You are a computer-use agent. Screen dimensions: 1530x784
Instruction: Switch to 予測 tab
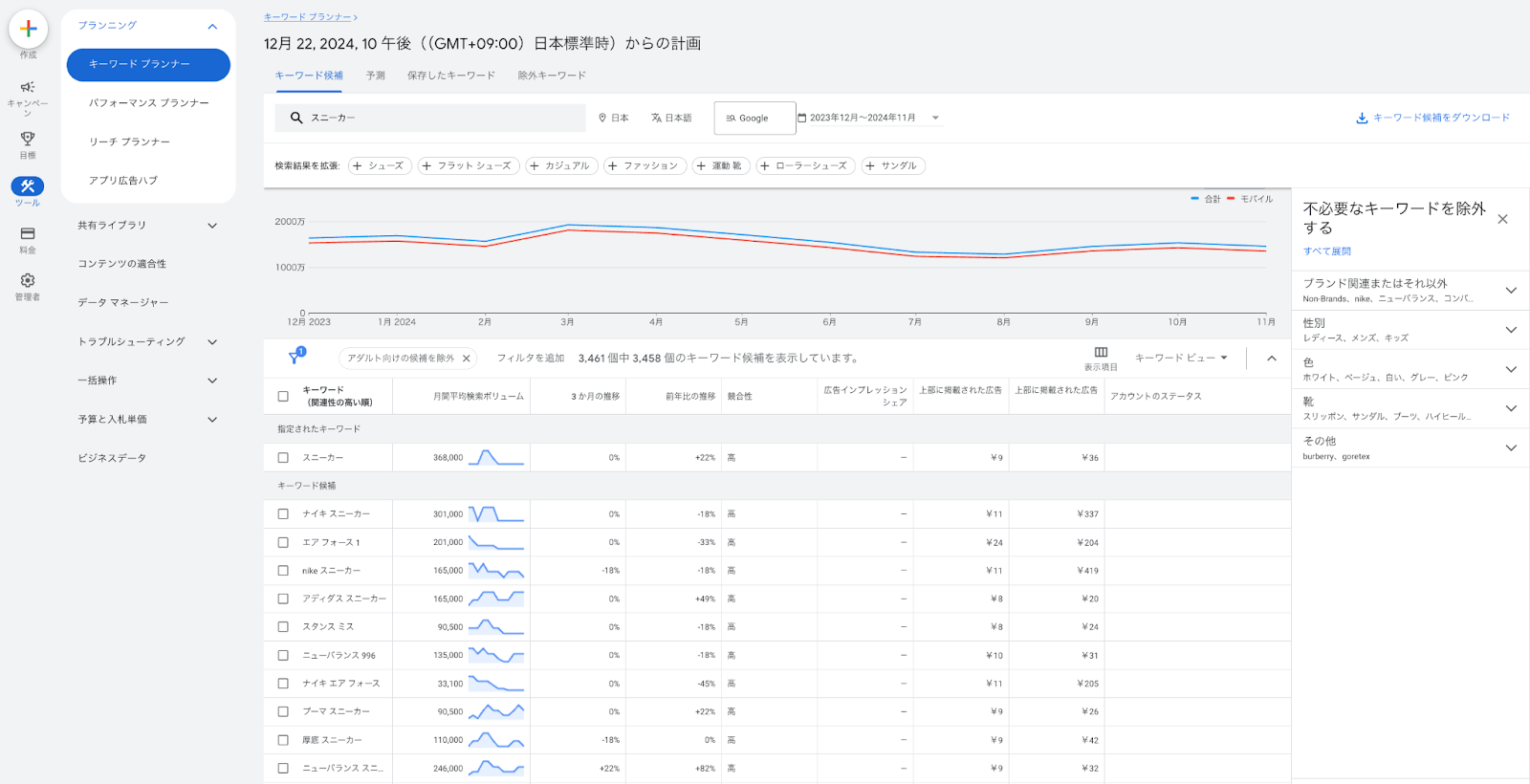point(375,76)
